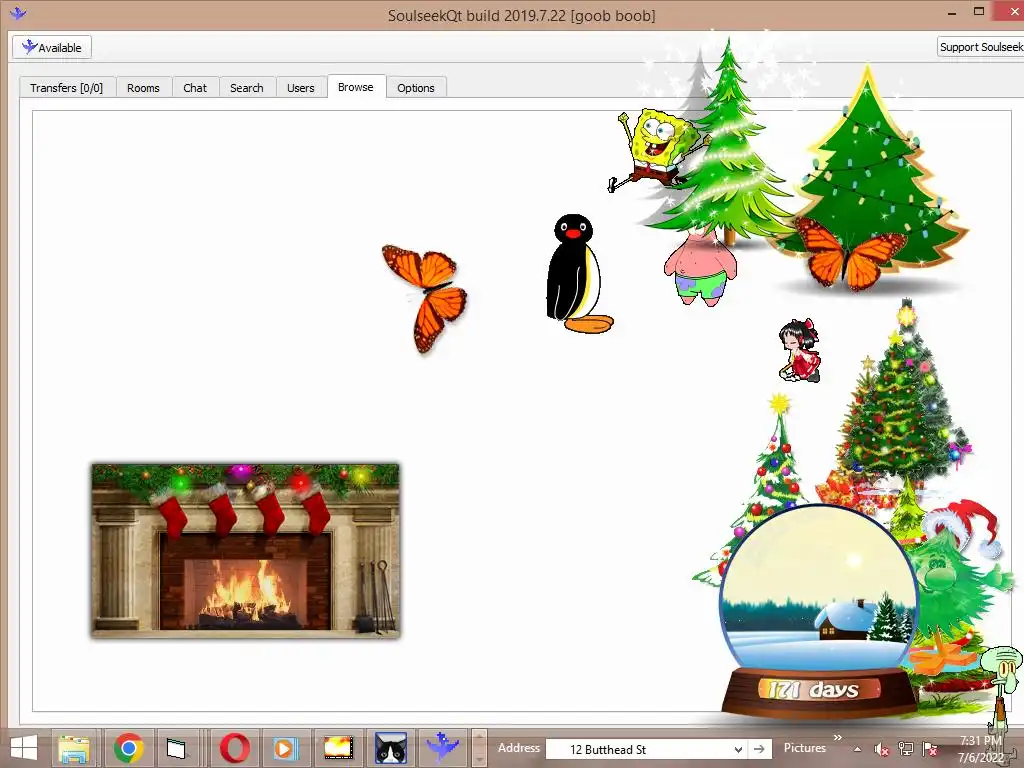Open the media player taskbar icon
The width and height of the screenshot is (1024, 768).
coord(285,748)
